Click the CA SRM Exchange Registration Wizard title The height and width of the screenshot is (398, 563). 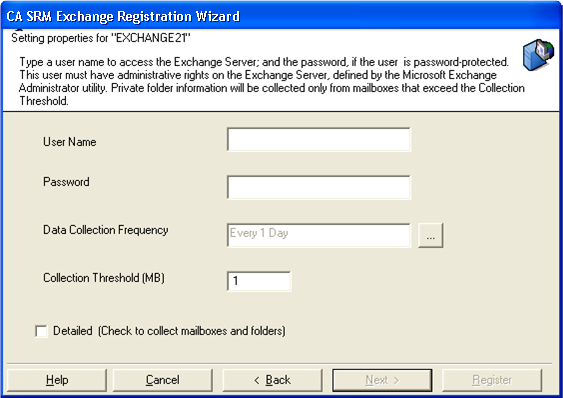pyautogui.click(x=123, y=17)
